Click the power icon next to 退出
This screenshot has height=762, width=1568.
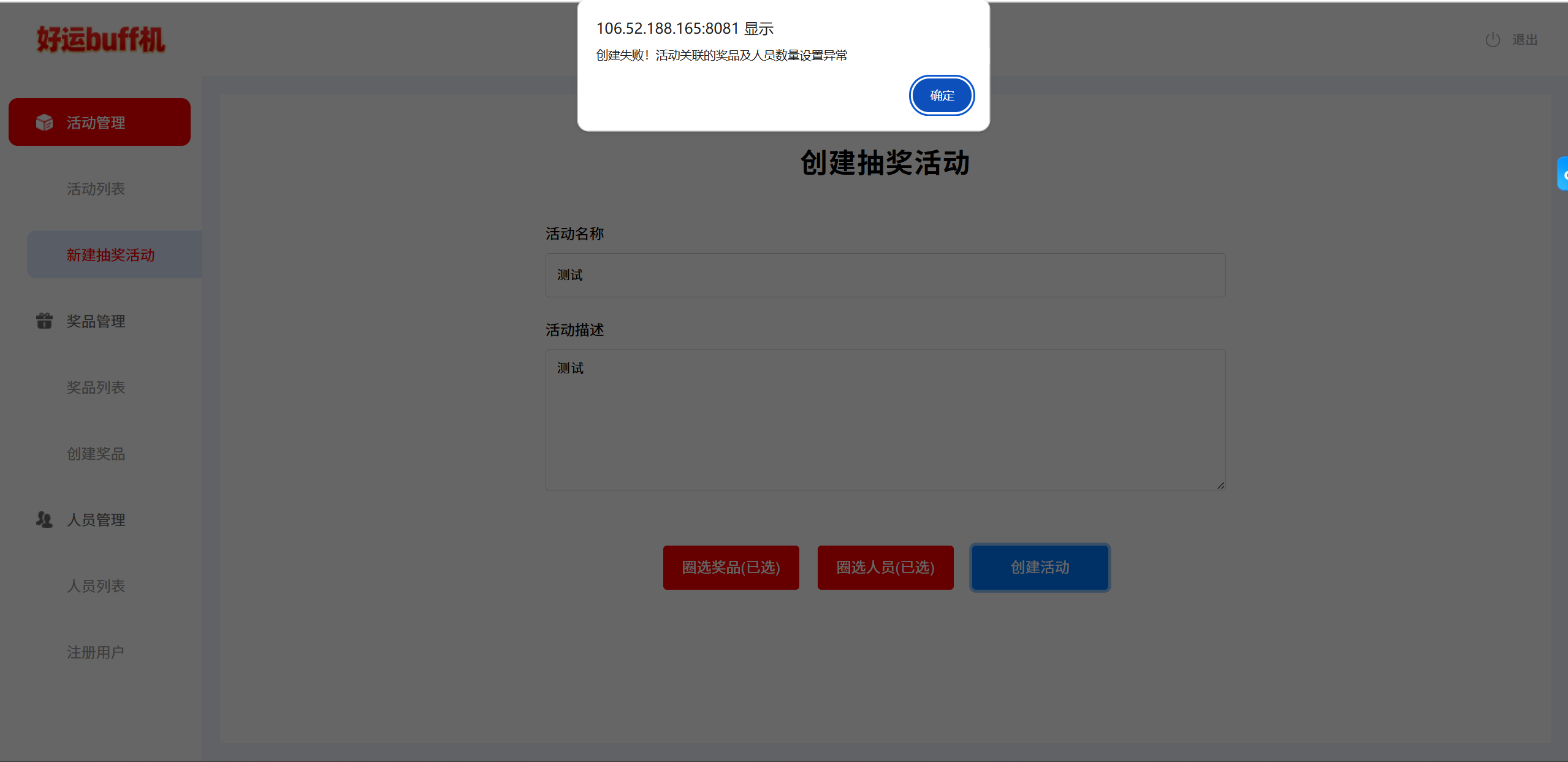tap(1493, 40)
